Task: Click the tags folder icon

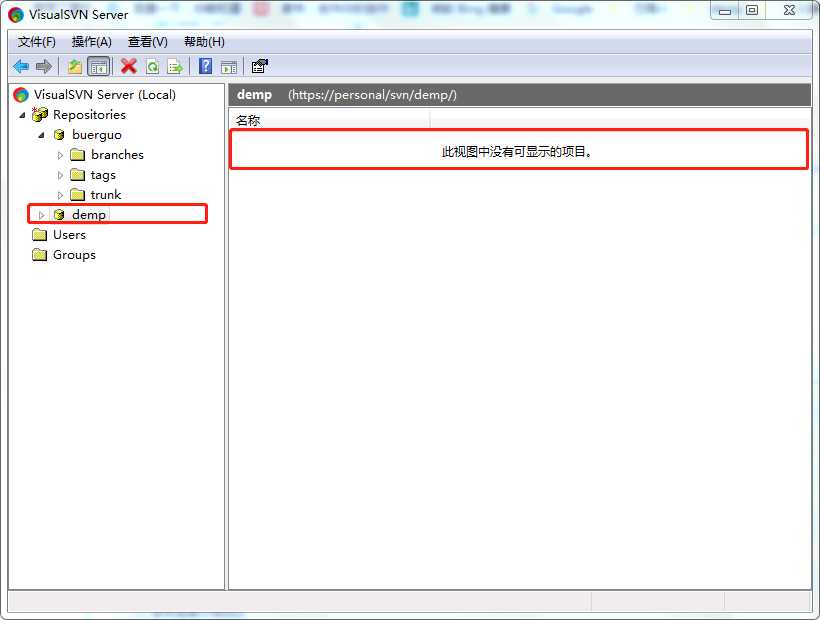Action: (x=77, y=175)
